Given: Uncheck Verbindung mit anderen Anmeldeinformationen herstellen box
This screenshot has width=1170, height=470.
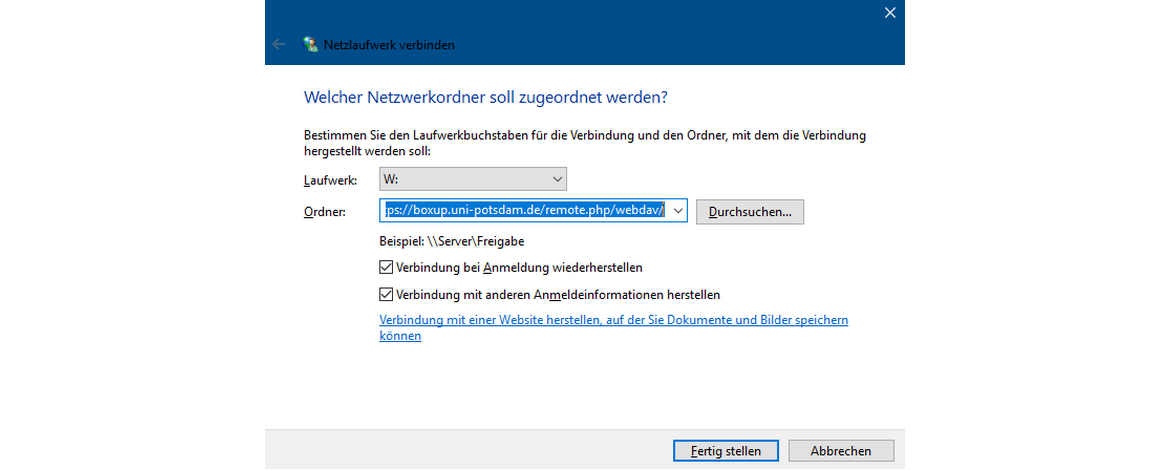Looking at the screenshot, I should [386, 295].
